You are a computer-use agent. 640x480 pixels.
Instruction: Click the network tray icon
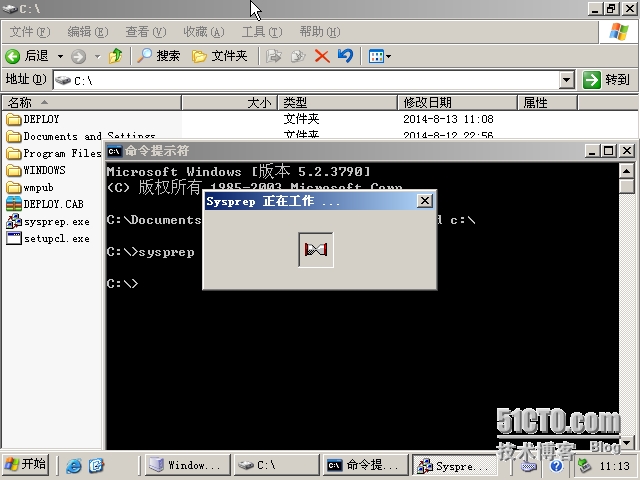click(x=584, y=465)
